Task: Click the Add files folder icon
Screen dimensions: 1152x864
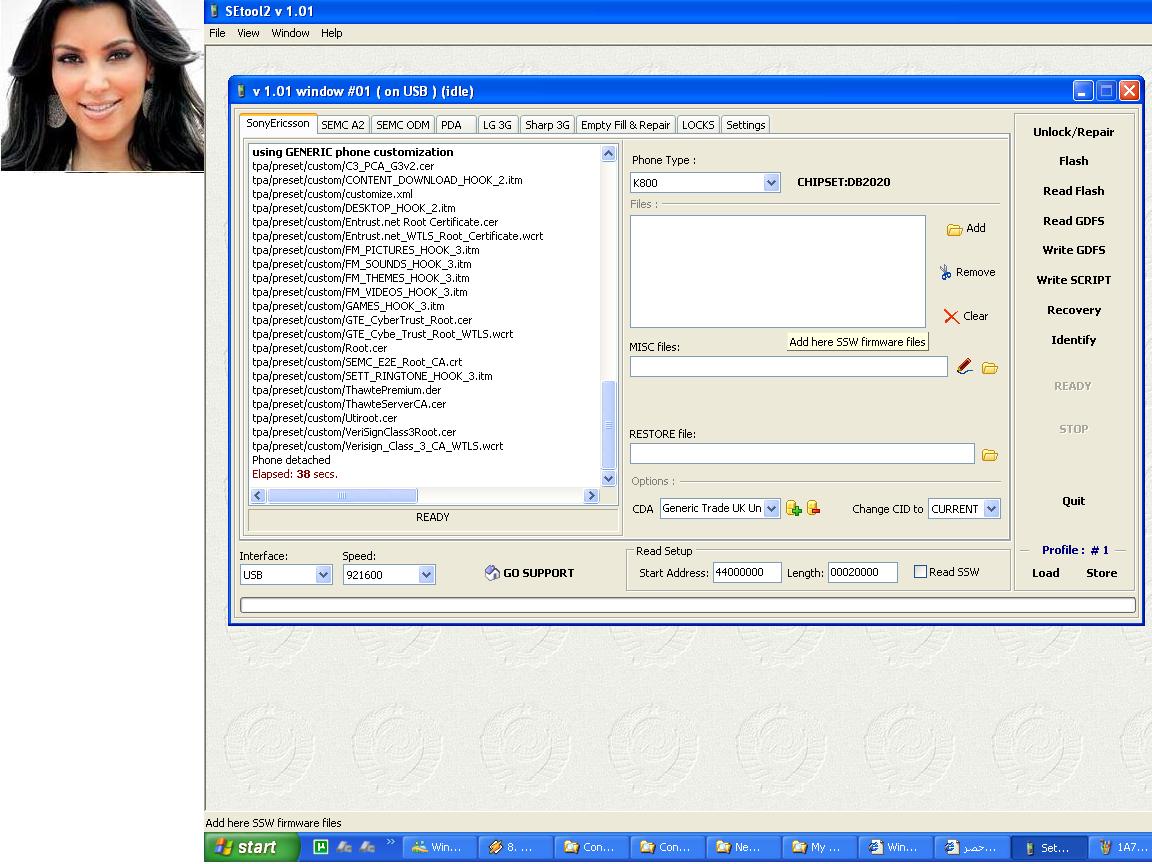Action: pos(954,229)
